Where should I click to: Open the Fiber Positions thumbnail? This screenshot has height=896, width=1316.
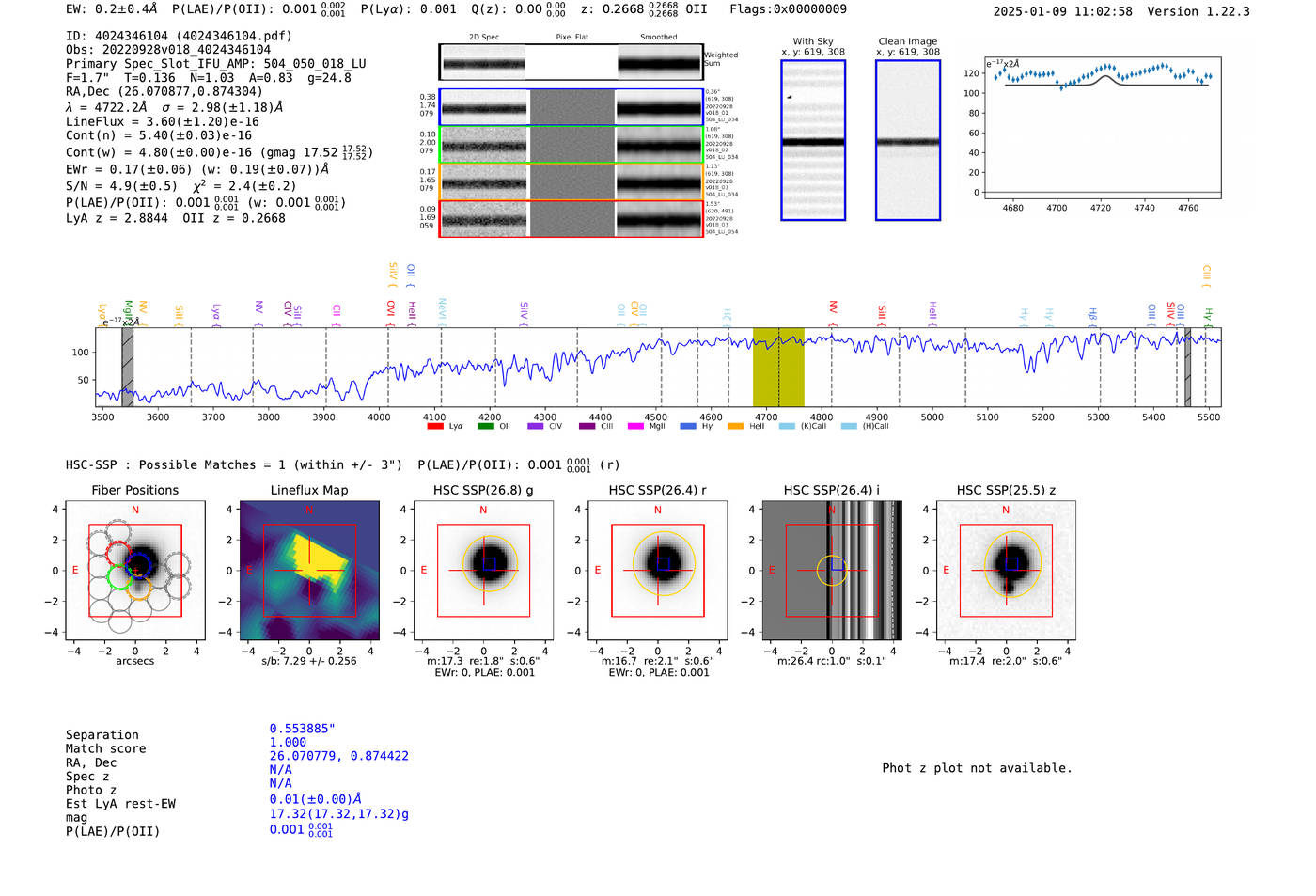point(134,570)
